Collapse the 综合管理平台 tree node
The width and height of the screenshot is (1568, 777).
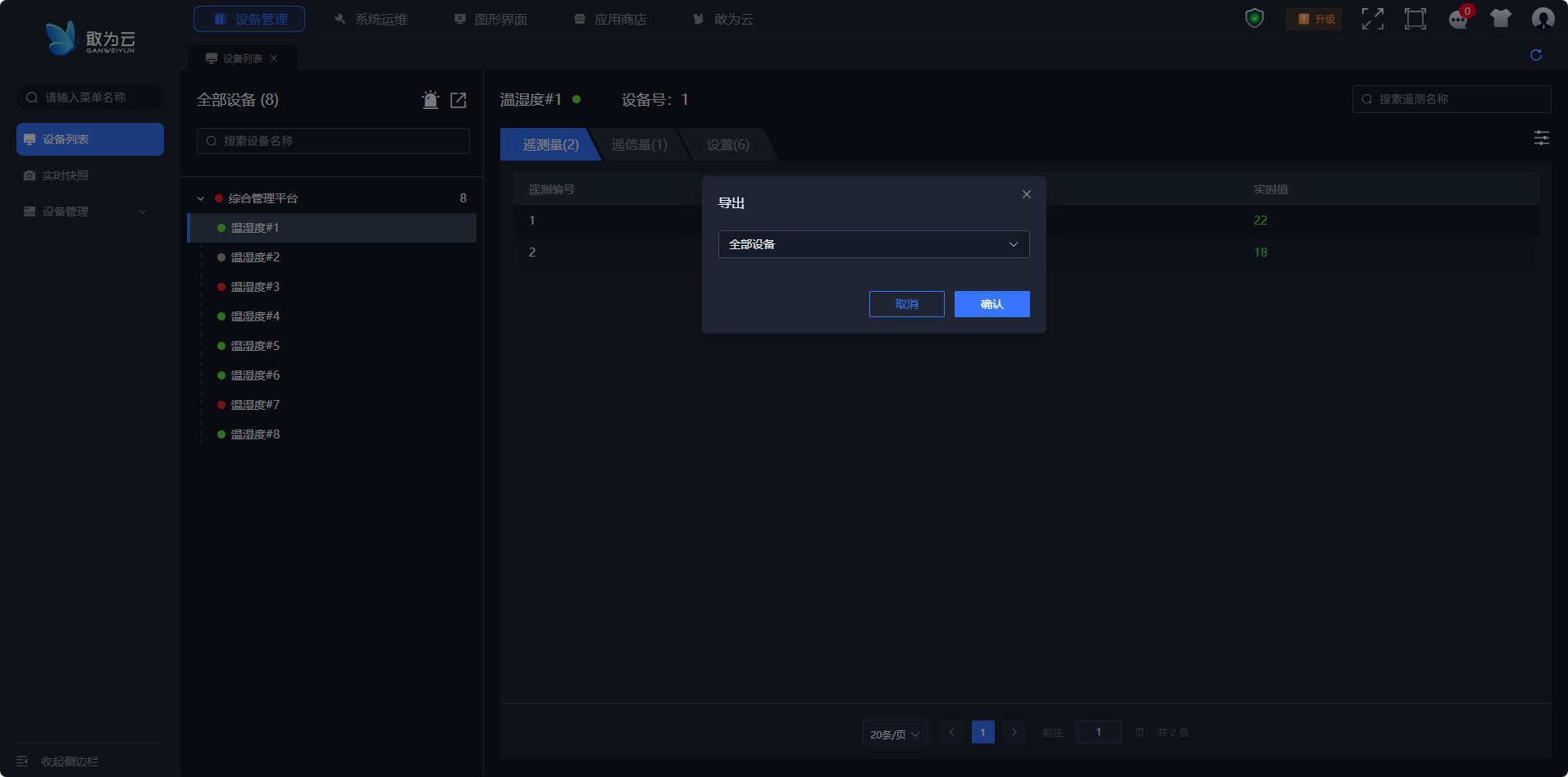tap(200, 198)
